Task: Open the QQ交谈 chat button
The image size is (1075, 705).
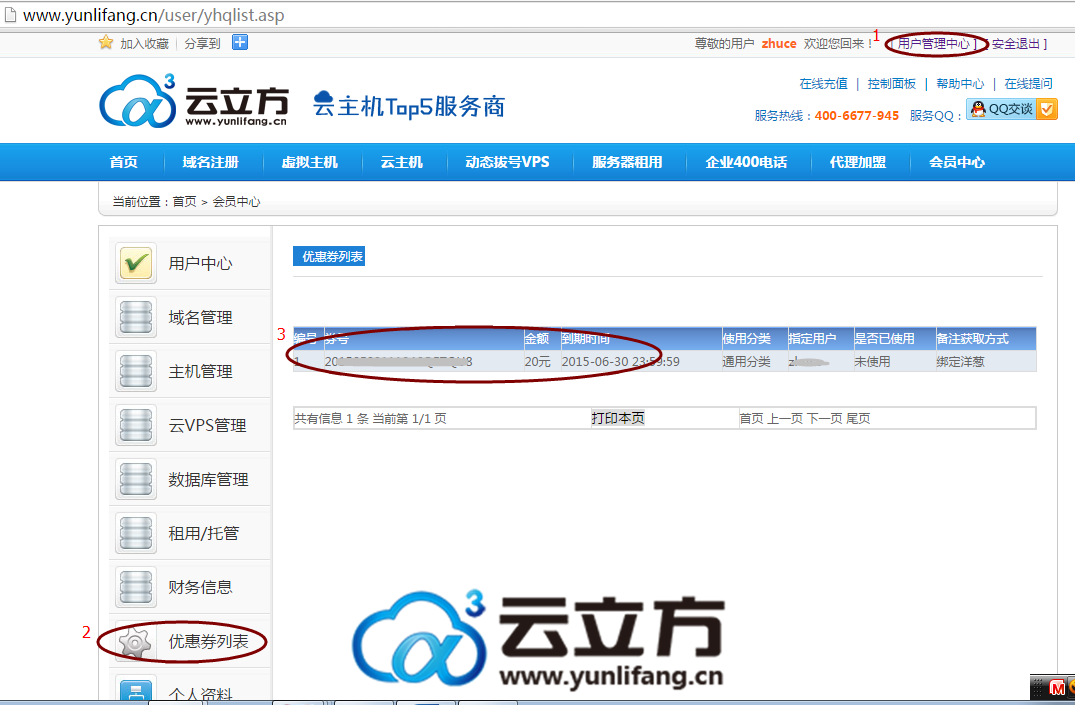Action: pos(1012,109)
